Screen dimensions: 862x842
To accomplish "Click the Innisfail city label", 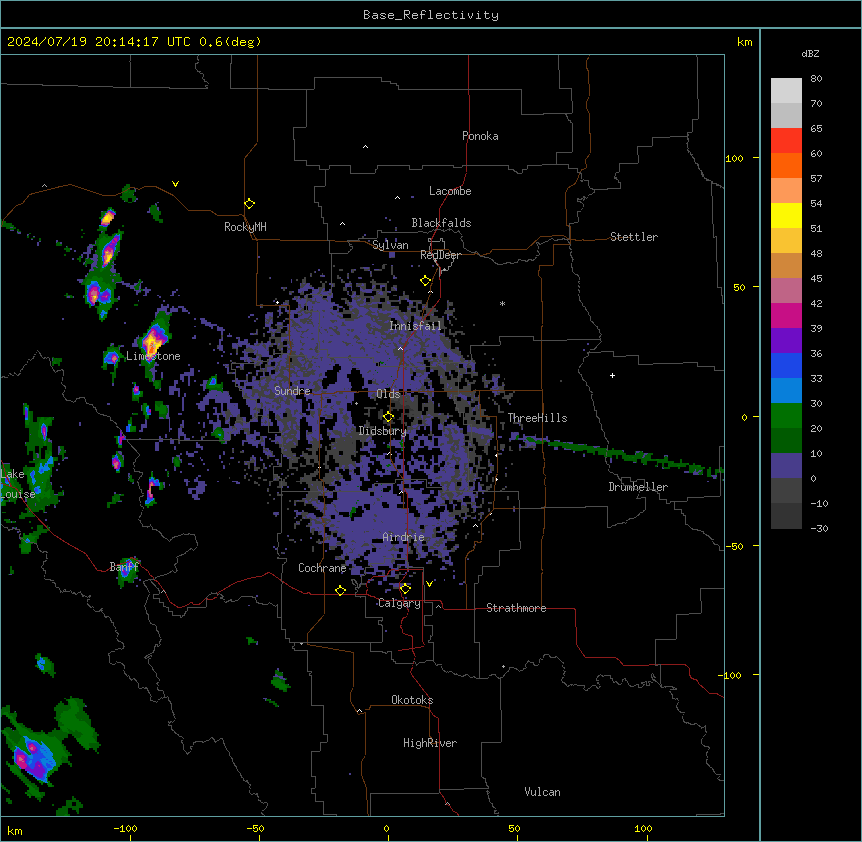I will coord(415,326).
